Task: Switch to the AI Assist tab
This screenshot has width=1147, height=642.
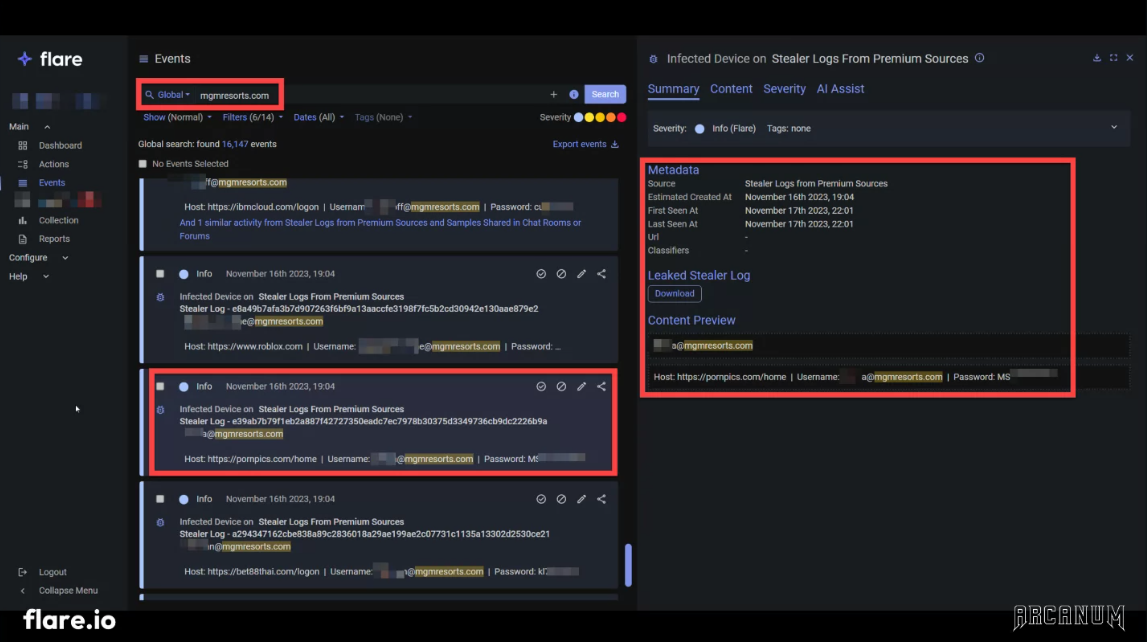Action: tap(840, 89)
